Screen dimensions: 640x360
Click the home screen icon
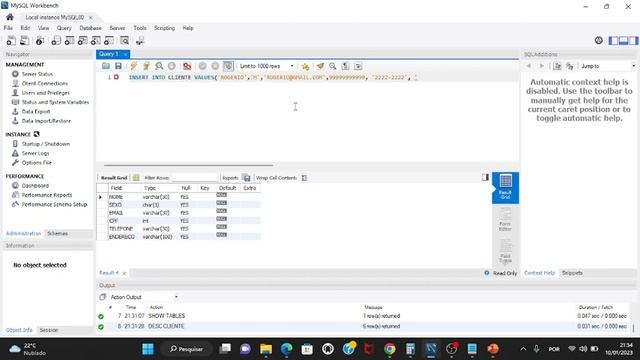click(x=10, y=17)
